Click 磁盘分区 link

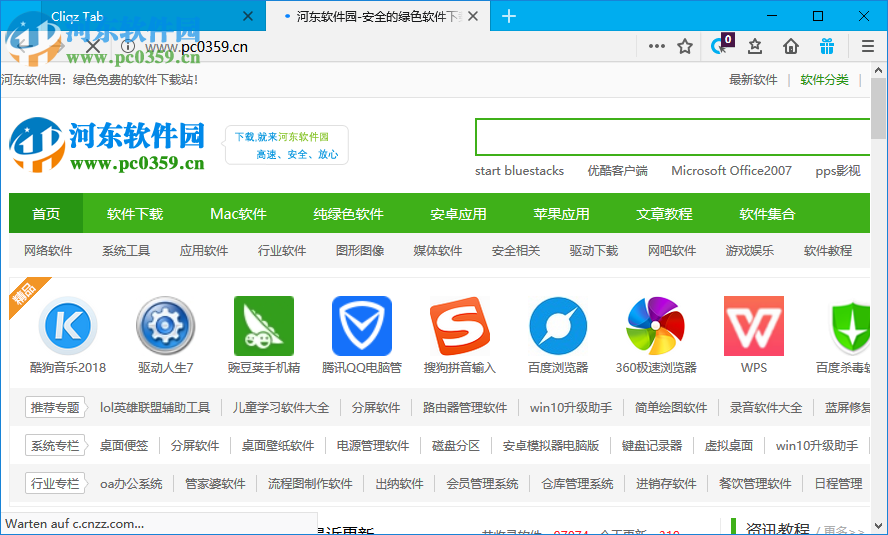456,446
